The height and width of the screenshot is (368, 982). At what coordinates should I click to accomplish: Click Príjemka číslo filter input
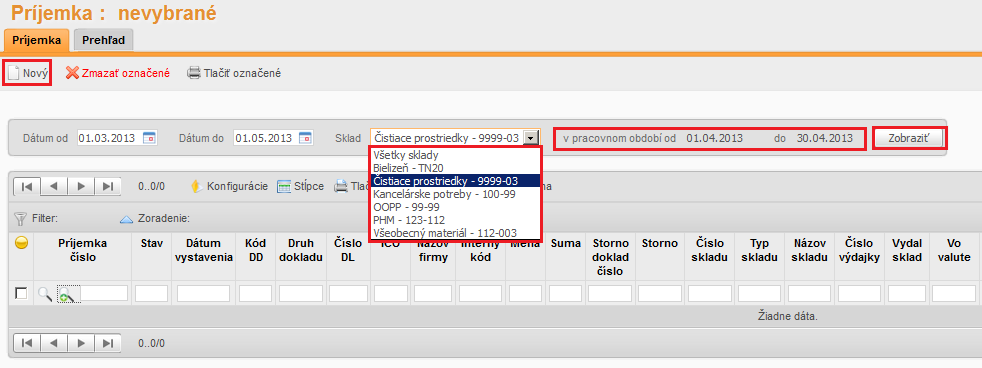pos(104,294)
